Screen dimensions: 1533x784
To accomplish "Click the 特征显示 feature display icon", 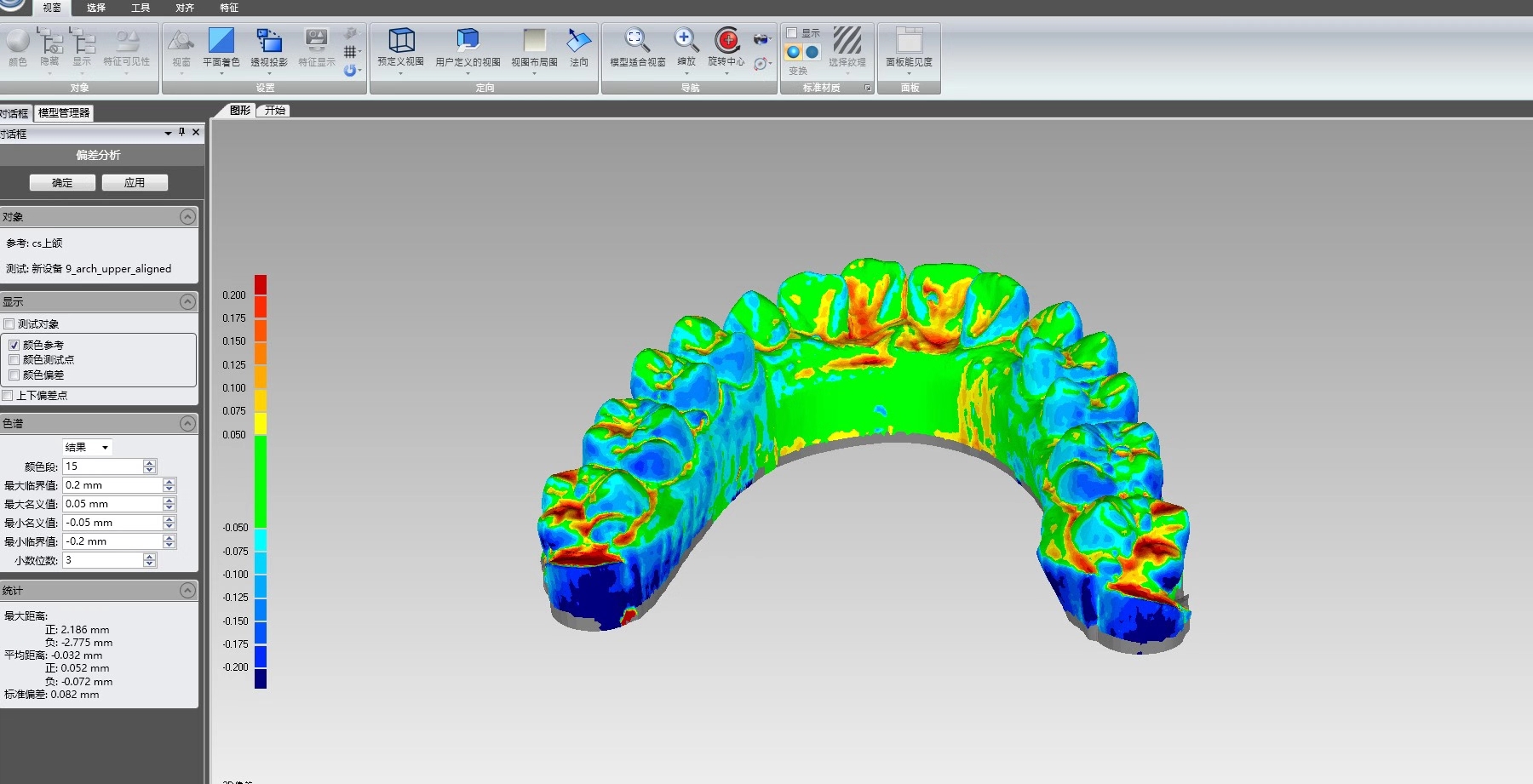I will point(316,41).
